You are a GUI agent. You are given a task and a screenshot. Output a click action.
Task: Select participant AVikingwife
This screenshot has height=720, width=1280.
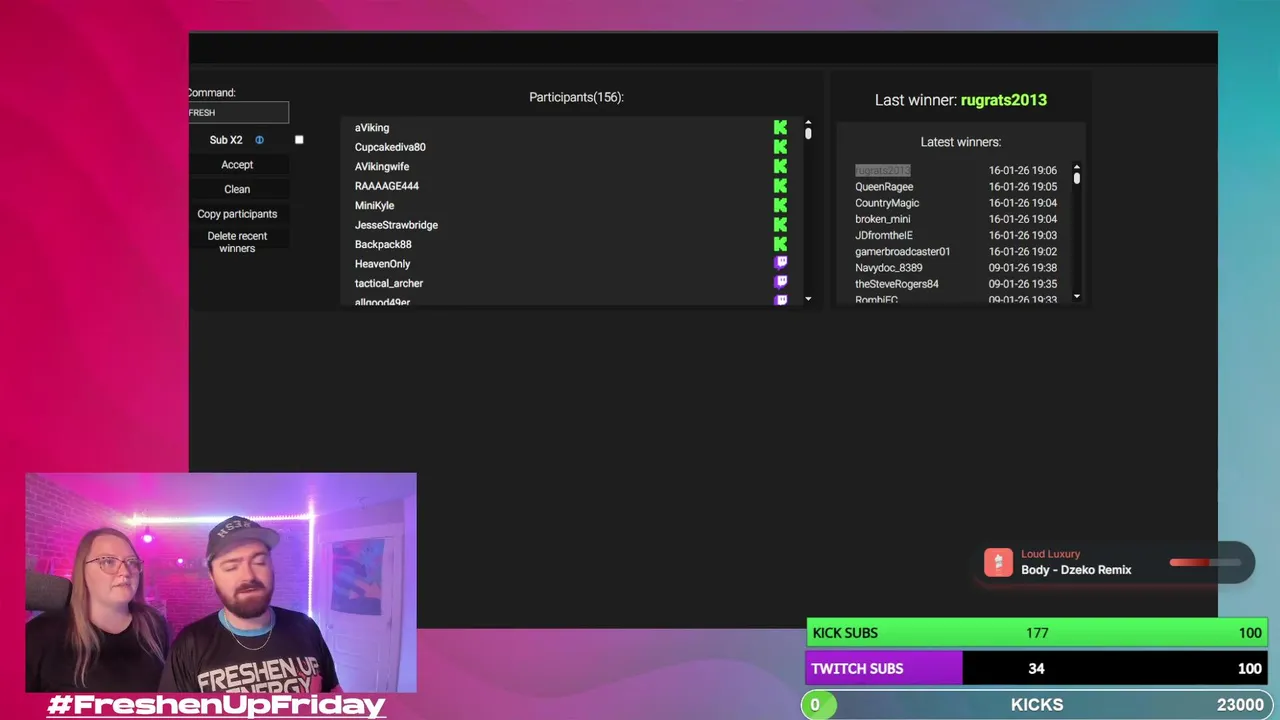point(382,167)
